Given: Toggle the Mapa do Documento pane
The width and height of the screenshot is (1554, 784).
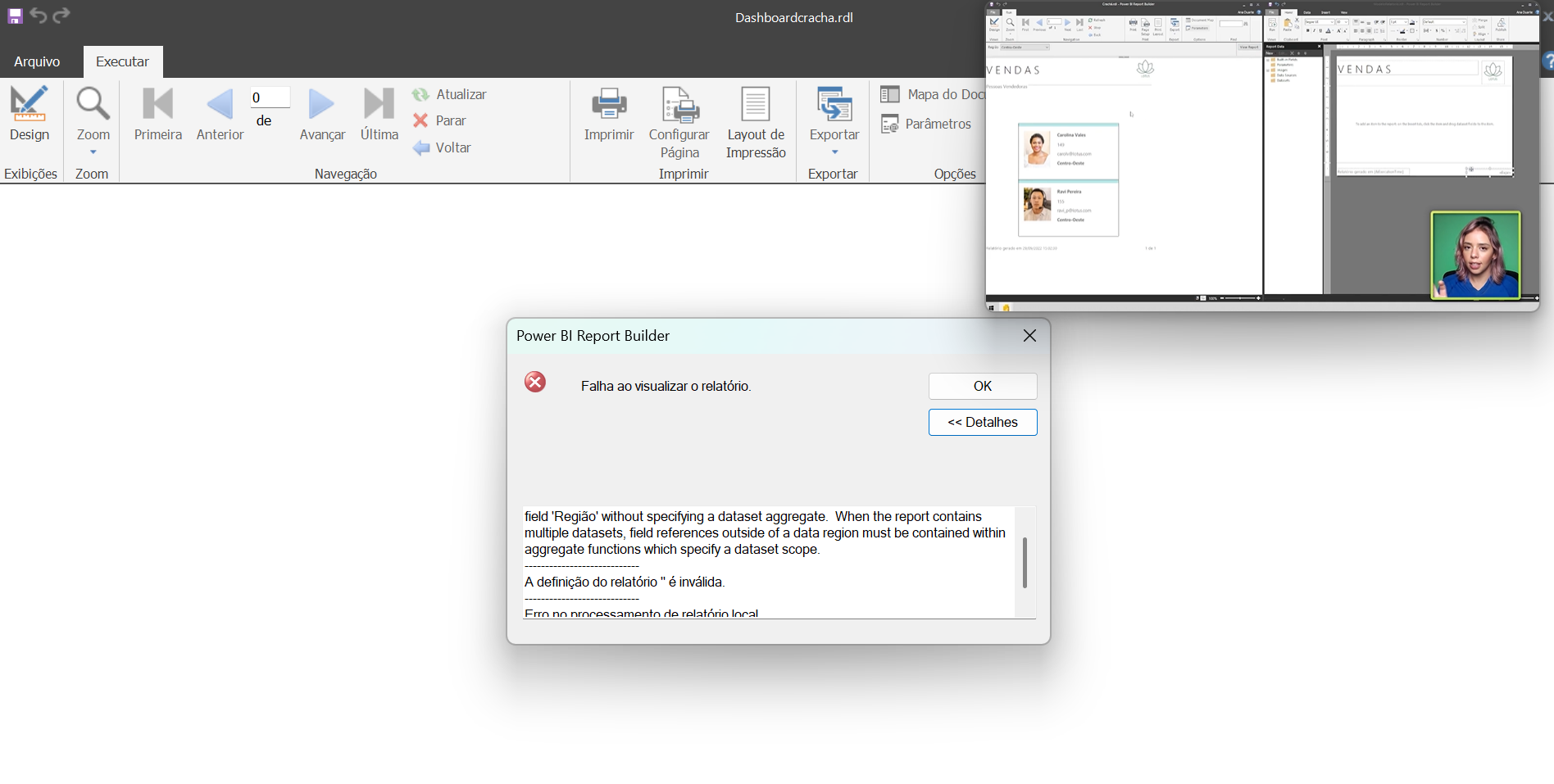Looking at the screenshot, I should [x=932, y=94].
